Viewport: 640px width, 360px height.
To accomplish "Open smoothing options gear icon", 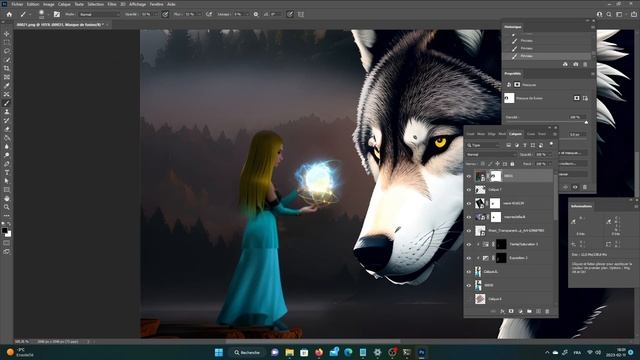I will pyautogui.click(x=256, y=14).
